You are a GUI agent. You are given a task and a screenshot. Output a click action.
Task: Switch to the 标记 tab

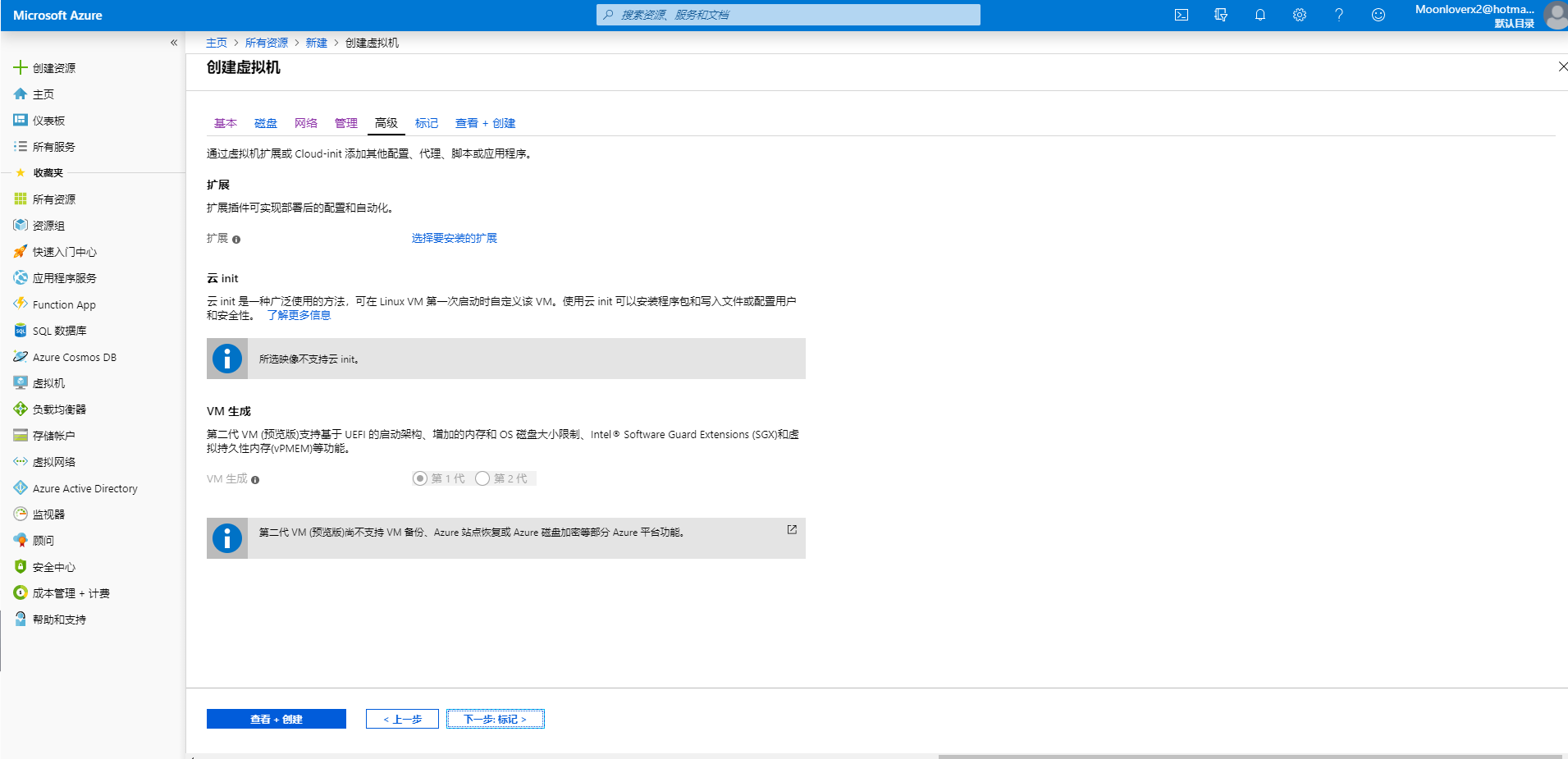click(427, 123)
